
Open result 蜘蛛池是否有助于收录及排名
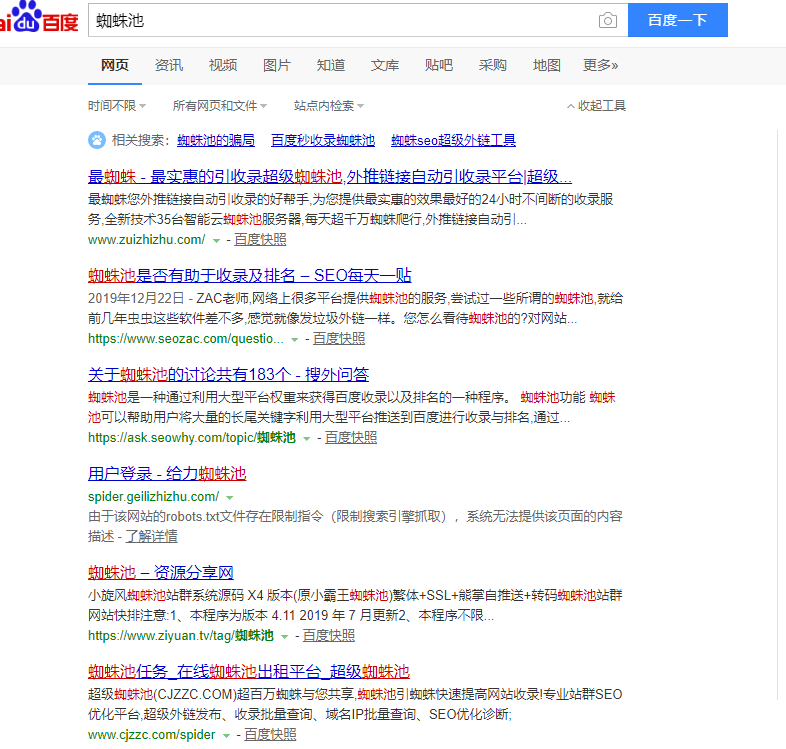[250, 275]
